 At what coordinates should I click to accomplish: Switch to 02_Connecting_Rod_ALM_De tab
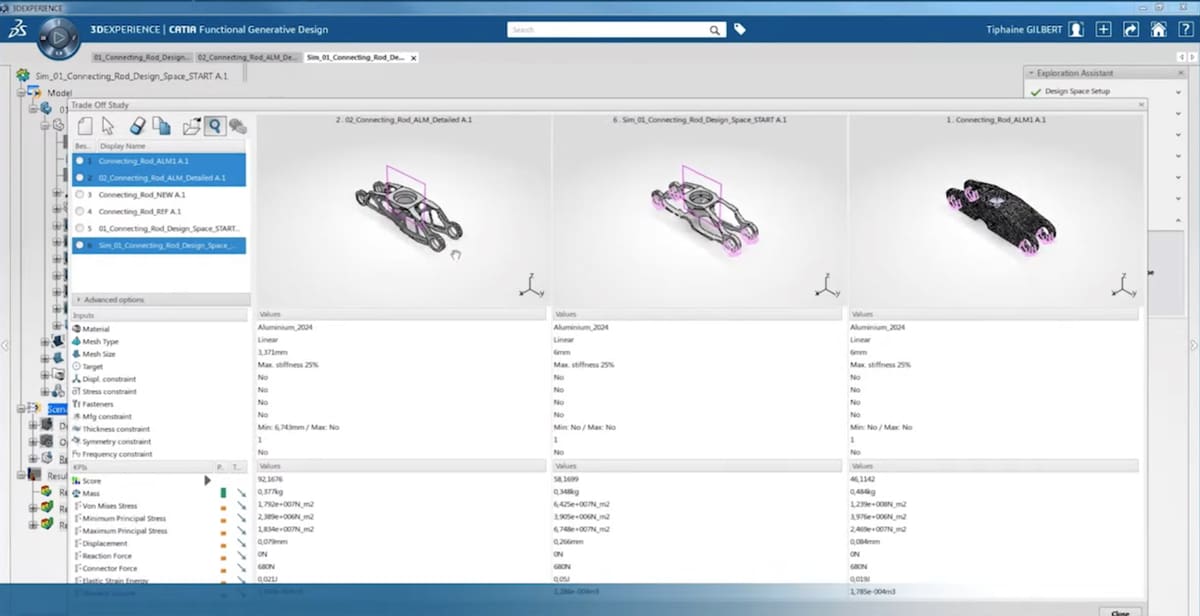click(x=247, y=58)
